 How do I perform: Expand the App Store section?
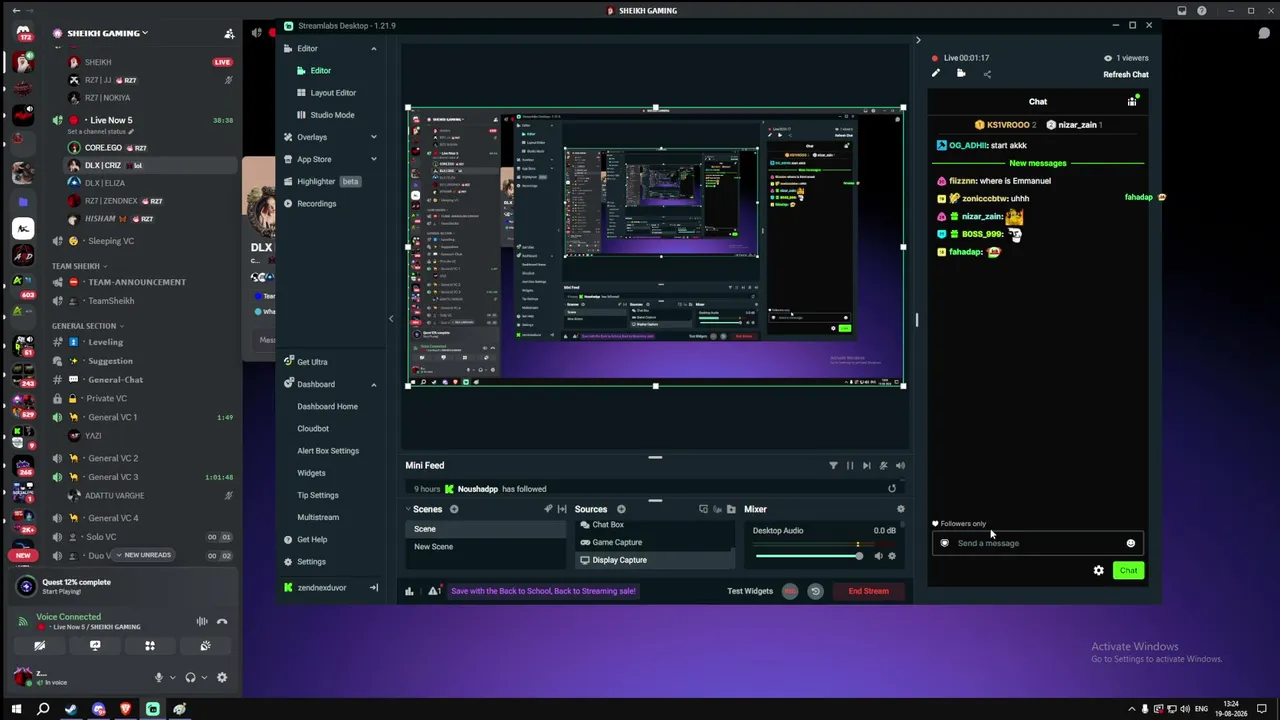click(374, 159)
